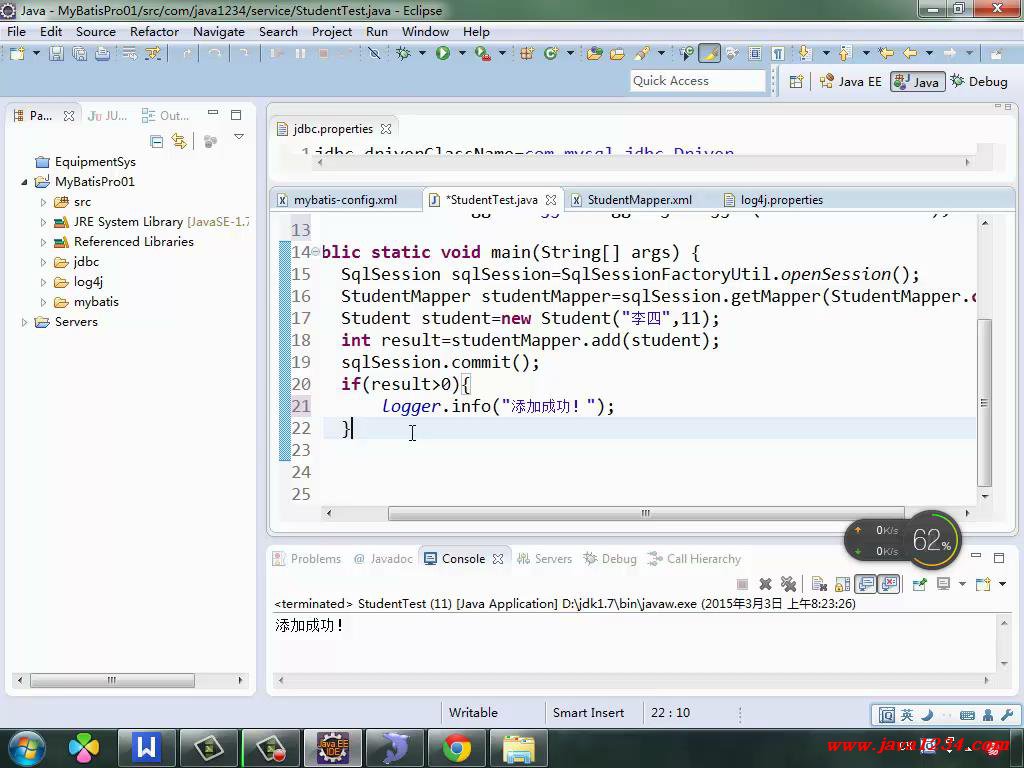The height and width of the screenshot is (768, 1024).
Task: Open the Problems view tab
Action: click(307, 559)
